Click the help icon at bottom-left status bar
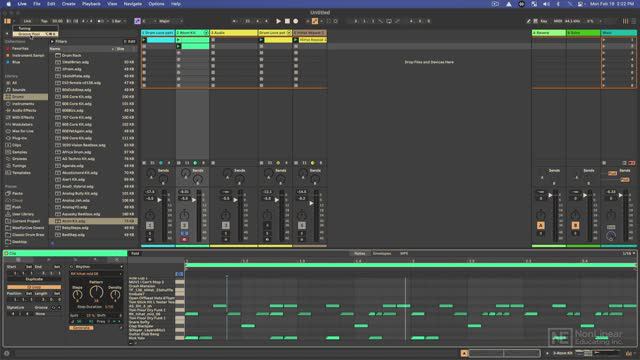This screenshot has width=640, height=360. (6, 354)
